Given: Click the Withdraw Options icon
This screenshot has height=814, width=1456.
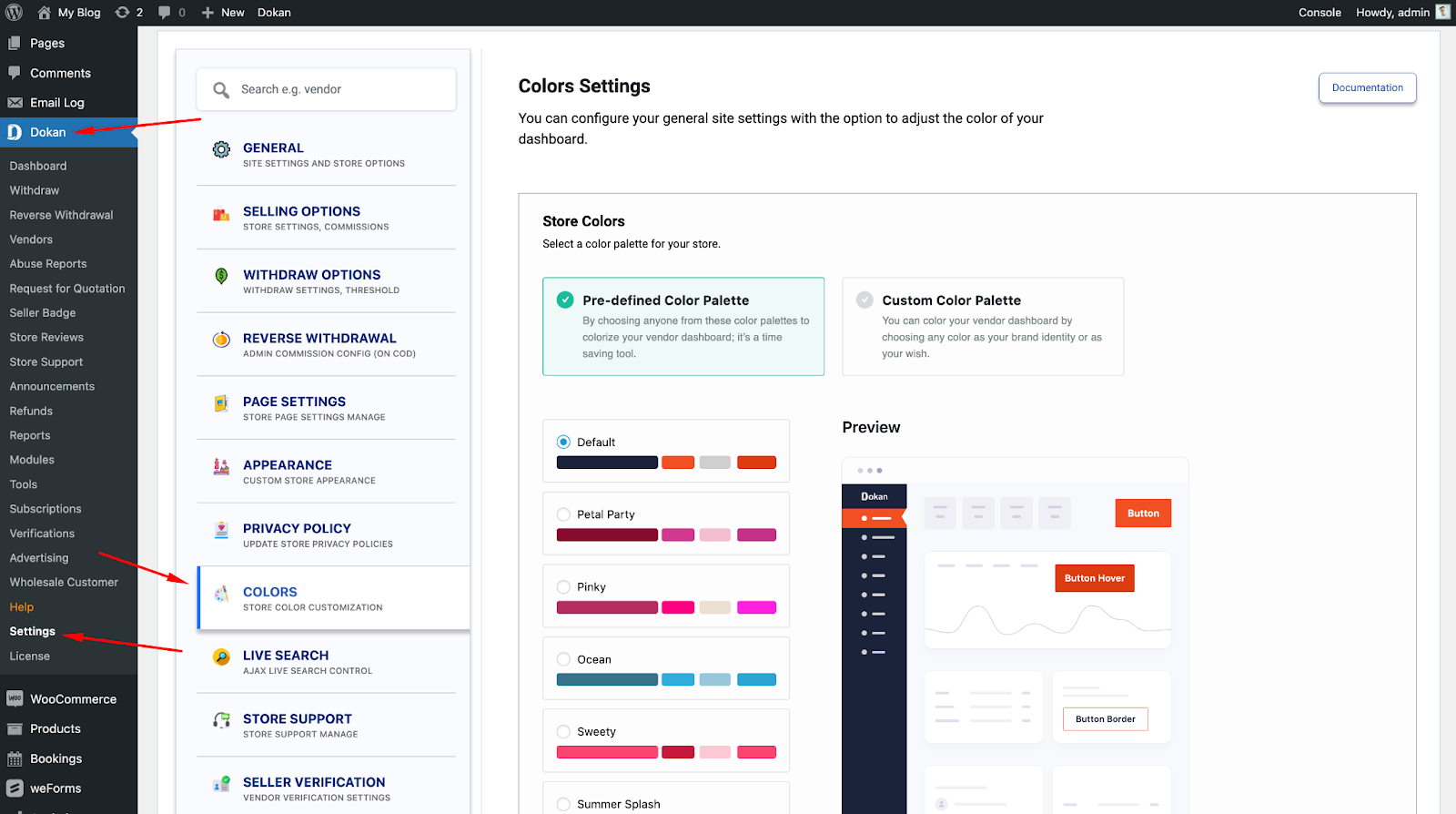Looking at the screenshot, I should [x=221, y=276].
